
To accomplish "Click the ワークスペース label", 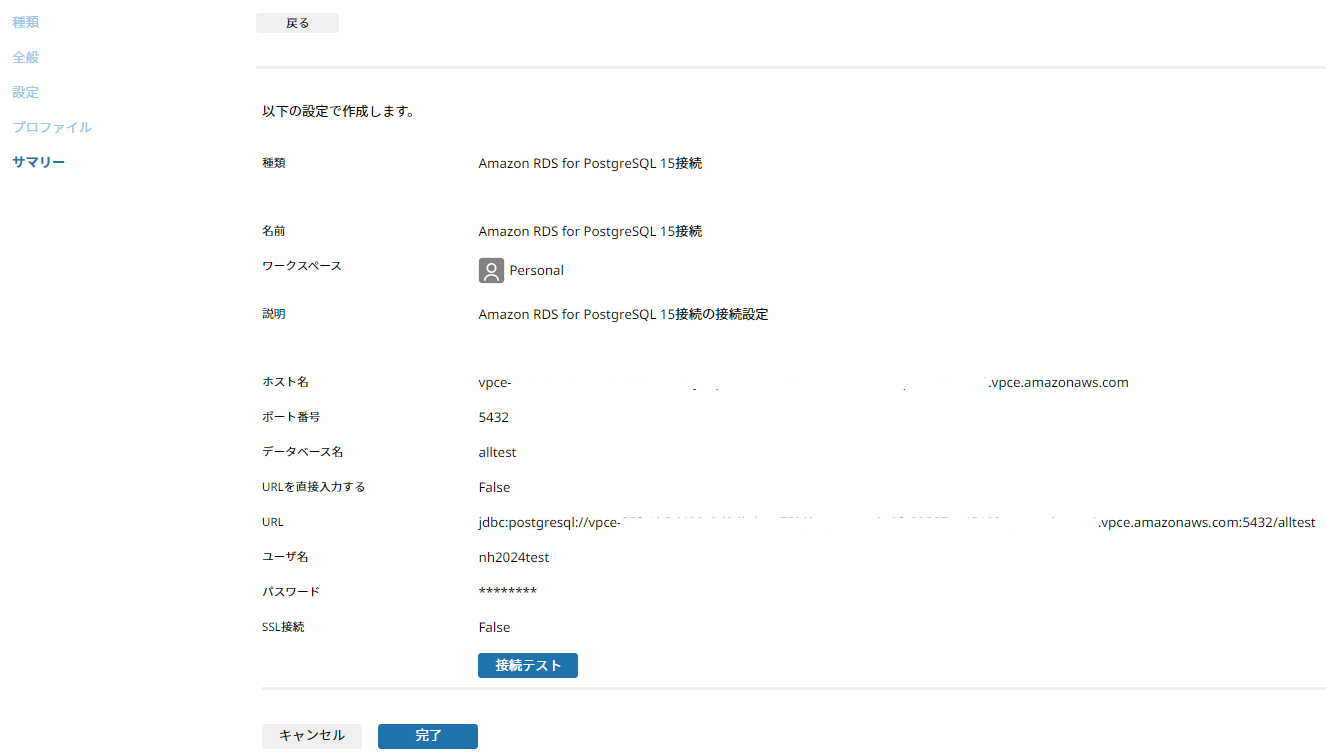I will pos(302,266).
